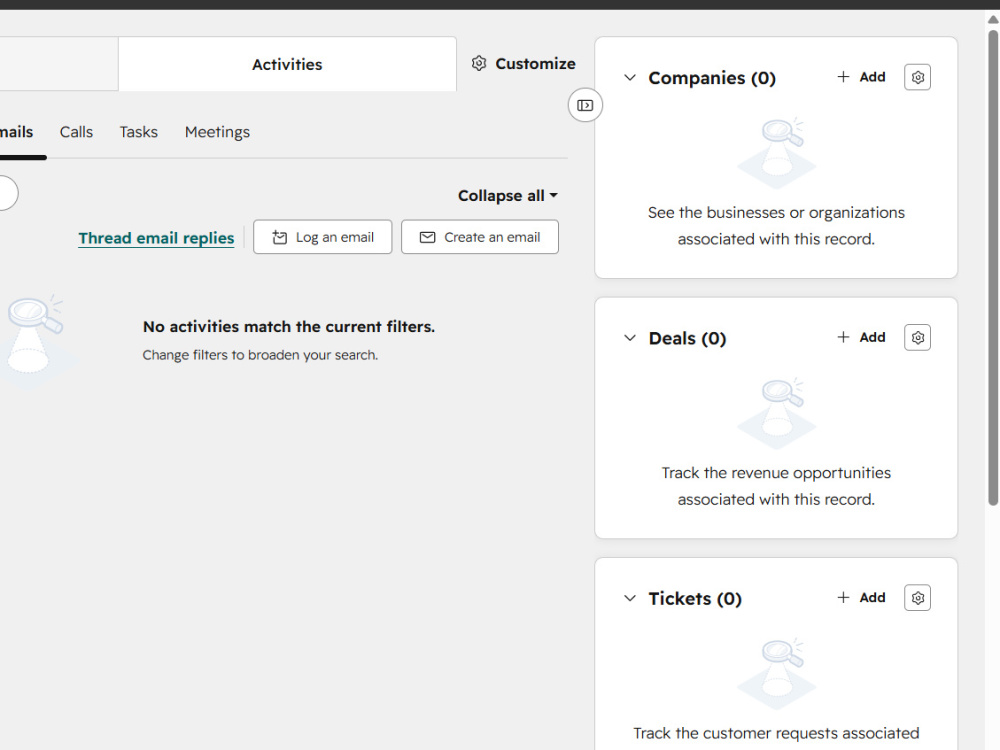Click the plus icon to add deal
Screen dimensions: 1000x750
pos(843,337)
